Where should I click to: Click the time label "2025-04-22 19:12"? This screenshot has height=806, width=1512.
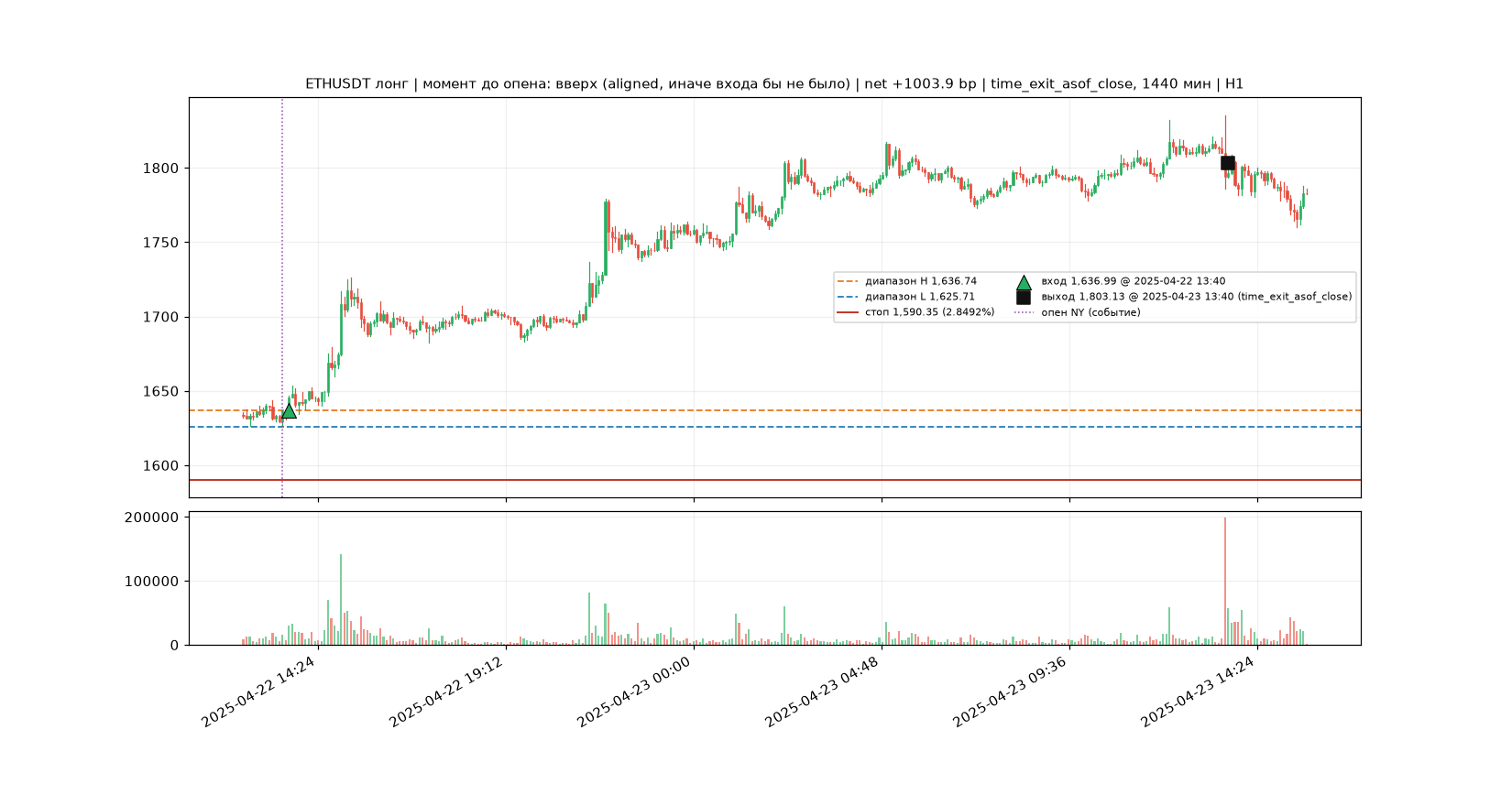tap(446, 692)
